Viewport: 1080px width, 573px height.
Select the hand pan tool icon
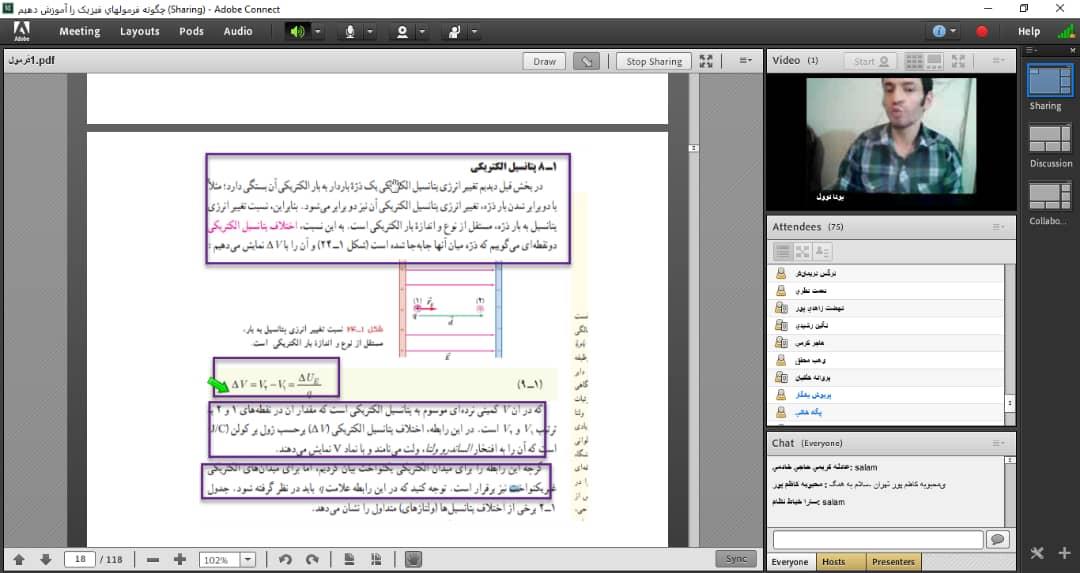click(414, 560)
